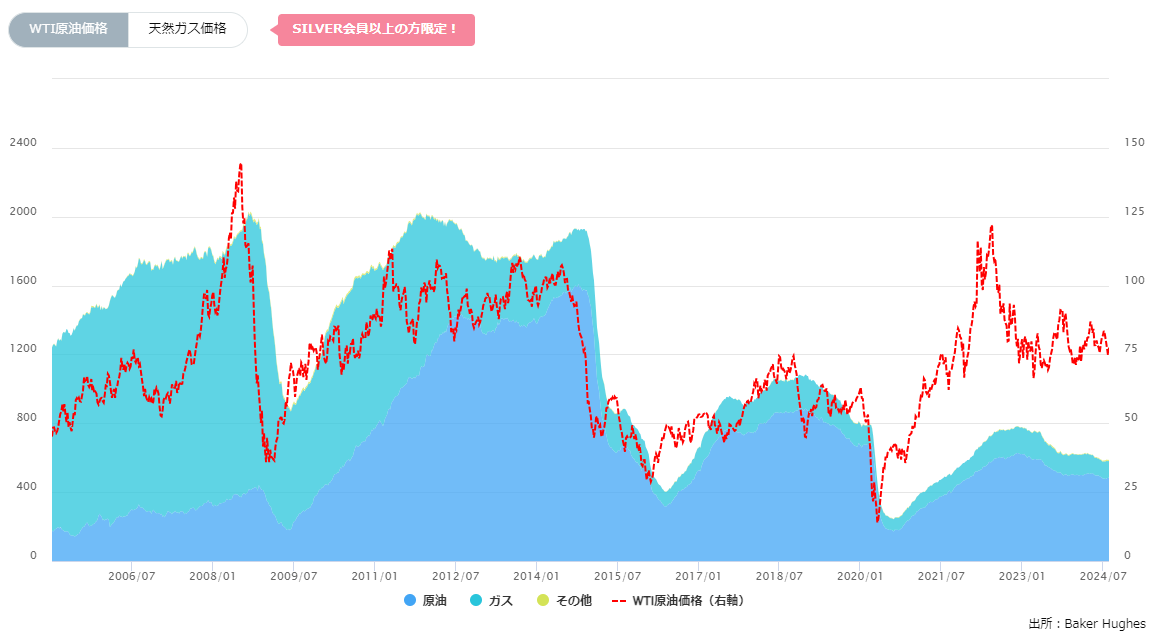This screenshot has width=1158, height=638.
Task: Click the 400 left axis label
Action: (x=27, y=487)
